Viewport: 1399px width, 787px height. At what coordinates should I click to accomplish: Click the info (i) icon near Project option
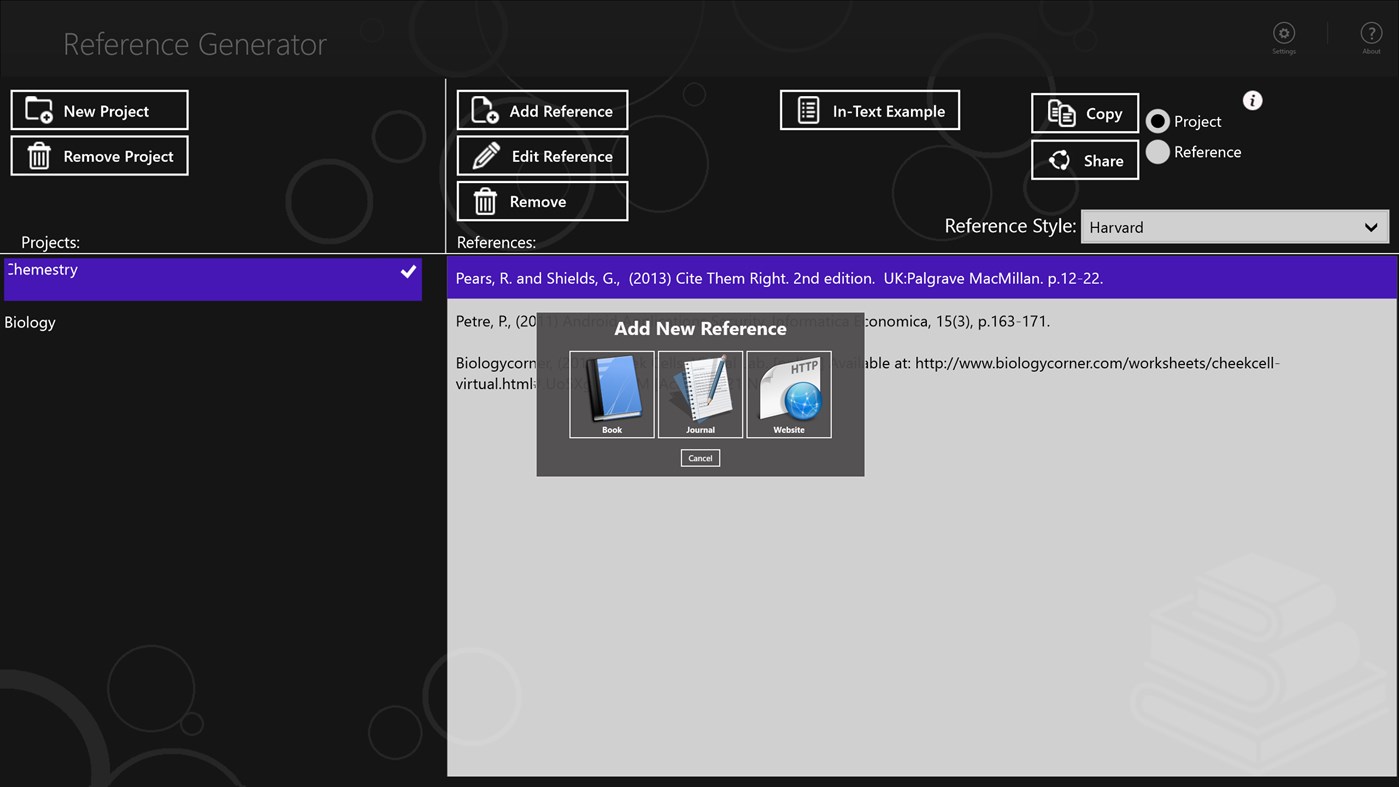click(x=1252, y=100)
